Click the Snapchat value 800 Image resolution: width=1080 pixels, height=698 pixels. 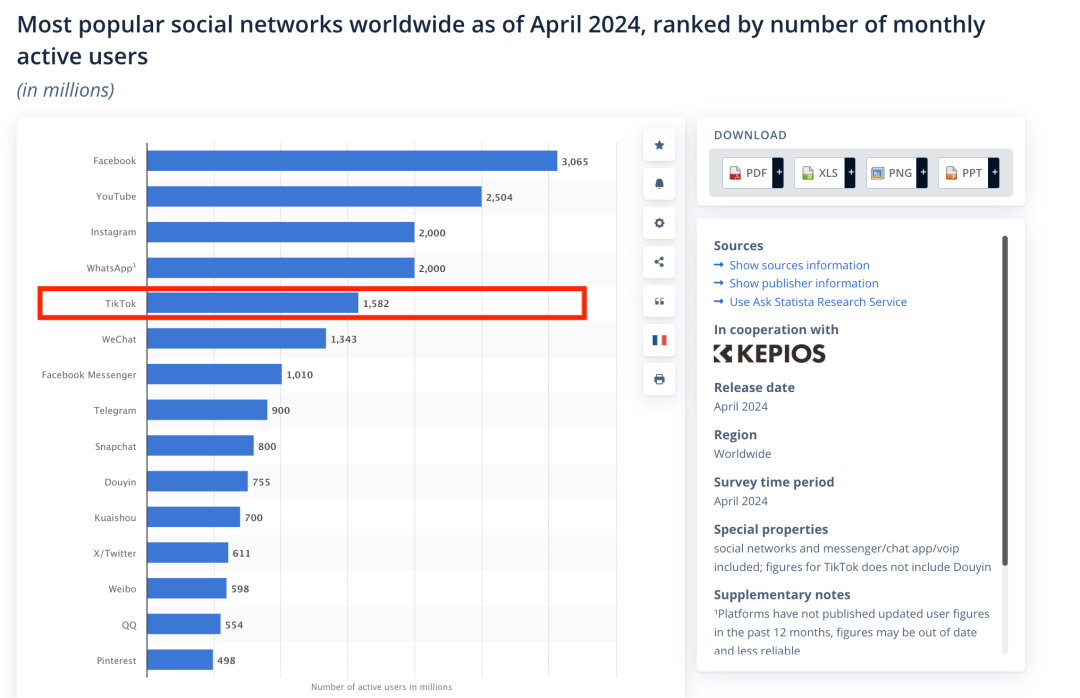coord(267,446)
